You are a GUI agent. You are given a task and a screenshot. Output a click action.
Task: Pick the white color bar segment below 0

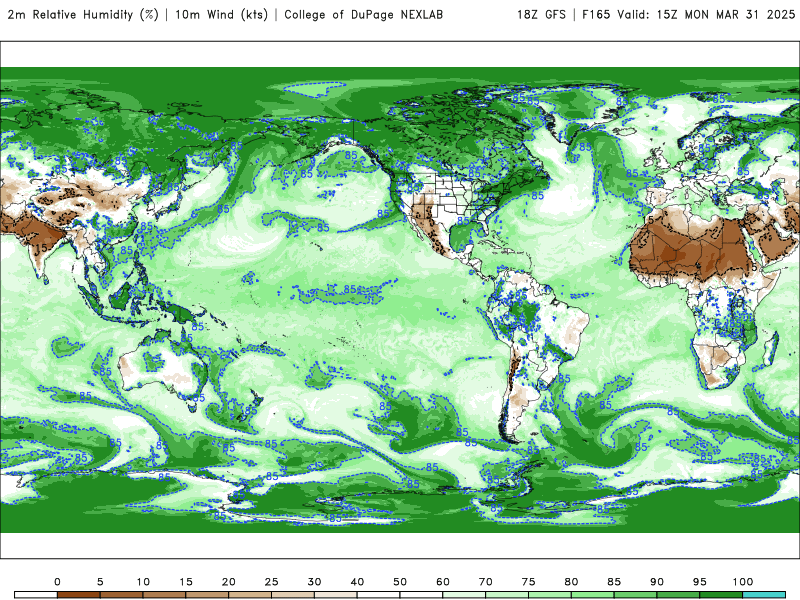pos(36,595)
